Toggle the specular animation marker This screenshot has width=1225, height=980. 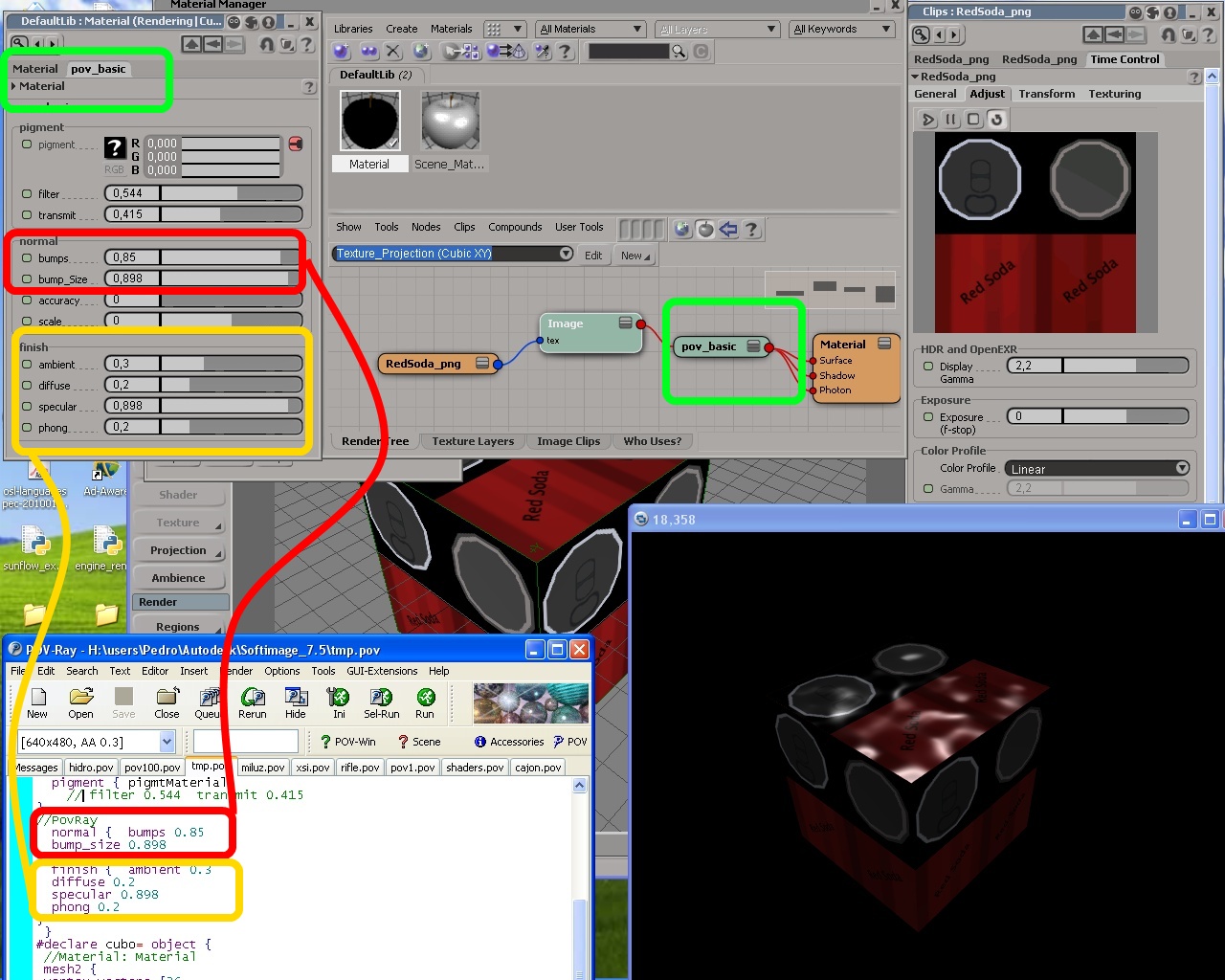click(x=27, y=406)
